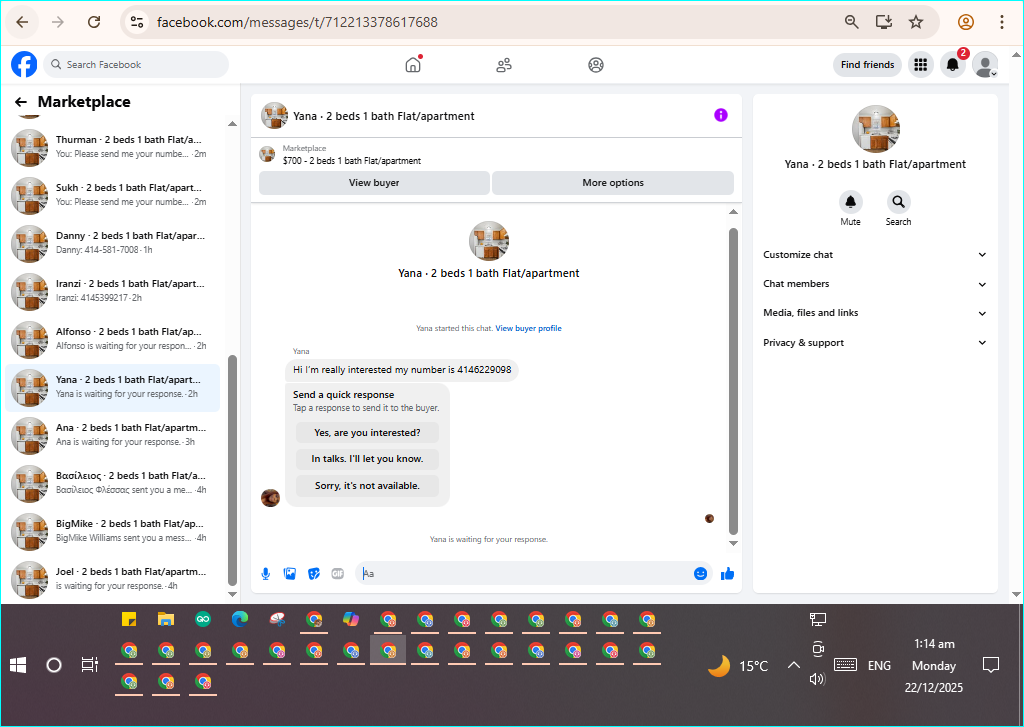Attach a photo using the image icon
Screen dimensions: 1024x727
point(289,574)
